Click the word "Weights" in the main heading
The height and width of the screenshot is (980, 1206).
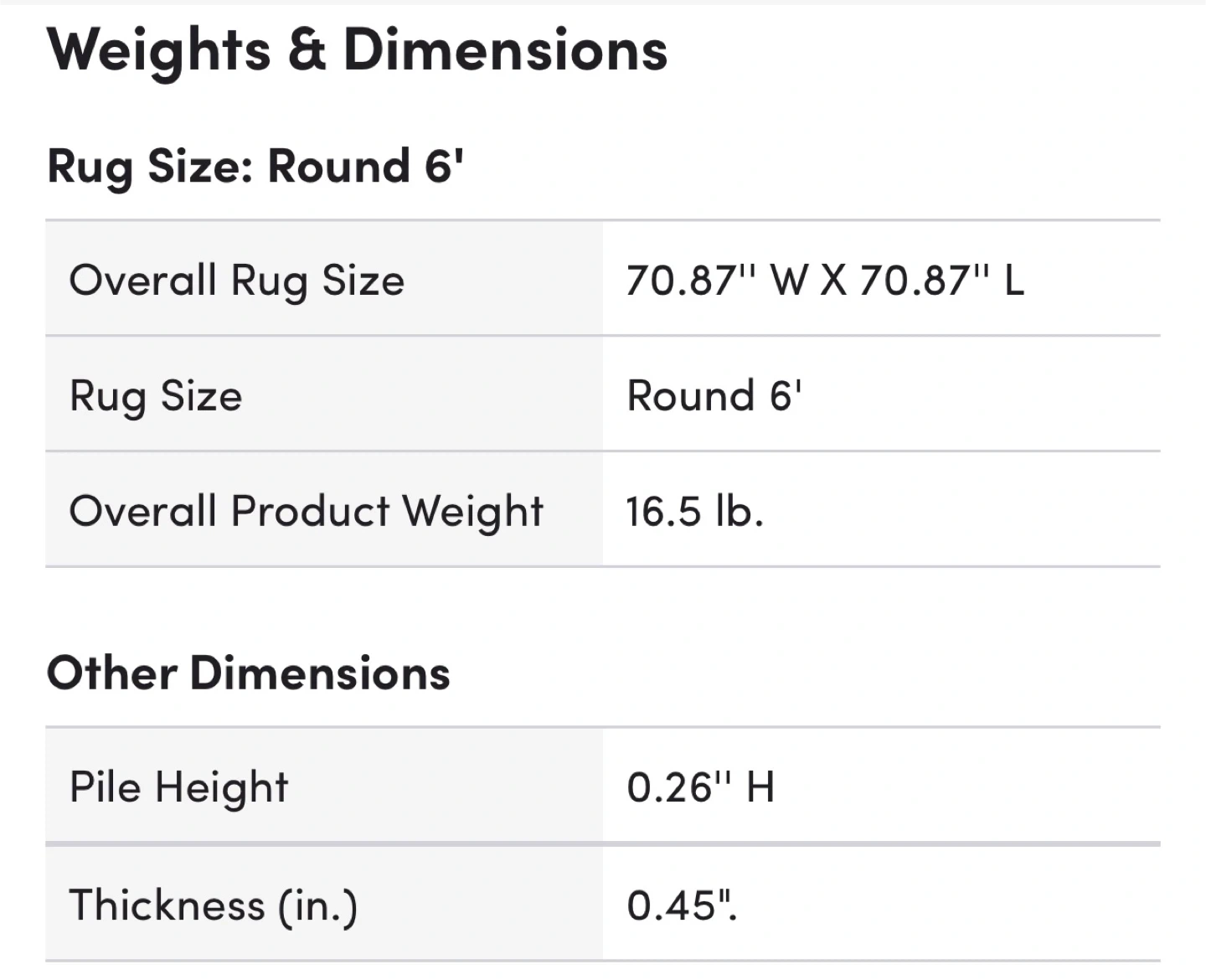pos(159,50)
